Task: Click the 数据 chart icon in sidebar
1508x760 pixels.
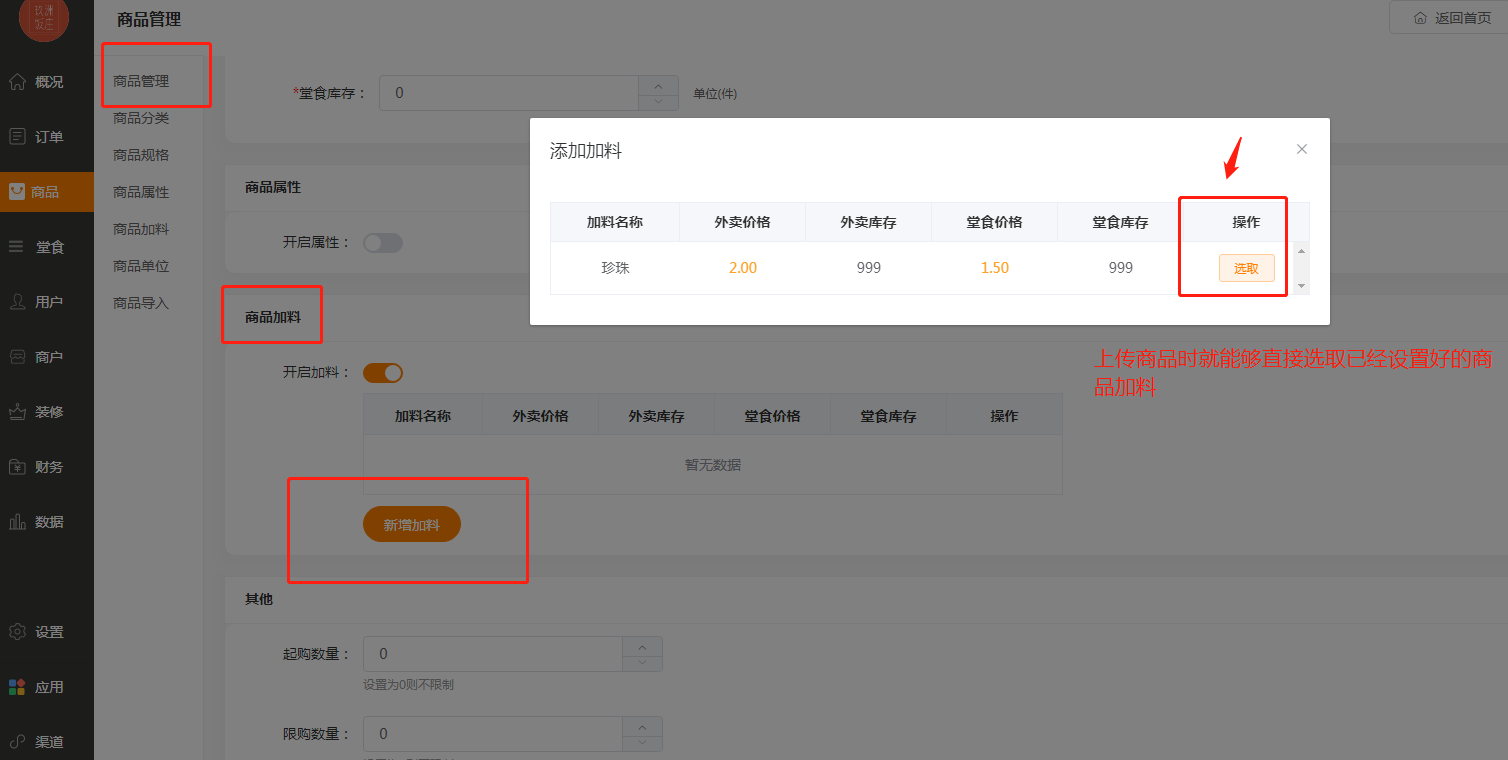Action: click(17, 522)
